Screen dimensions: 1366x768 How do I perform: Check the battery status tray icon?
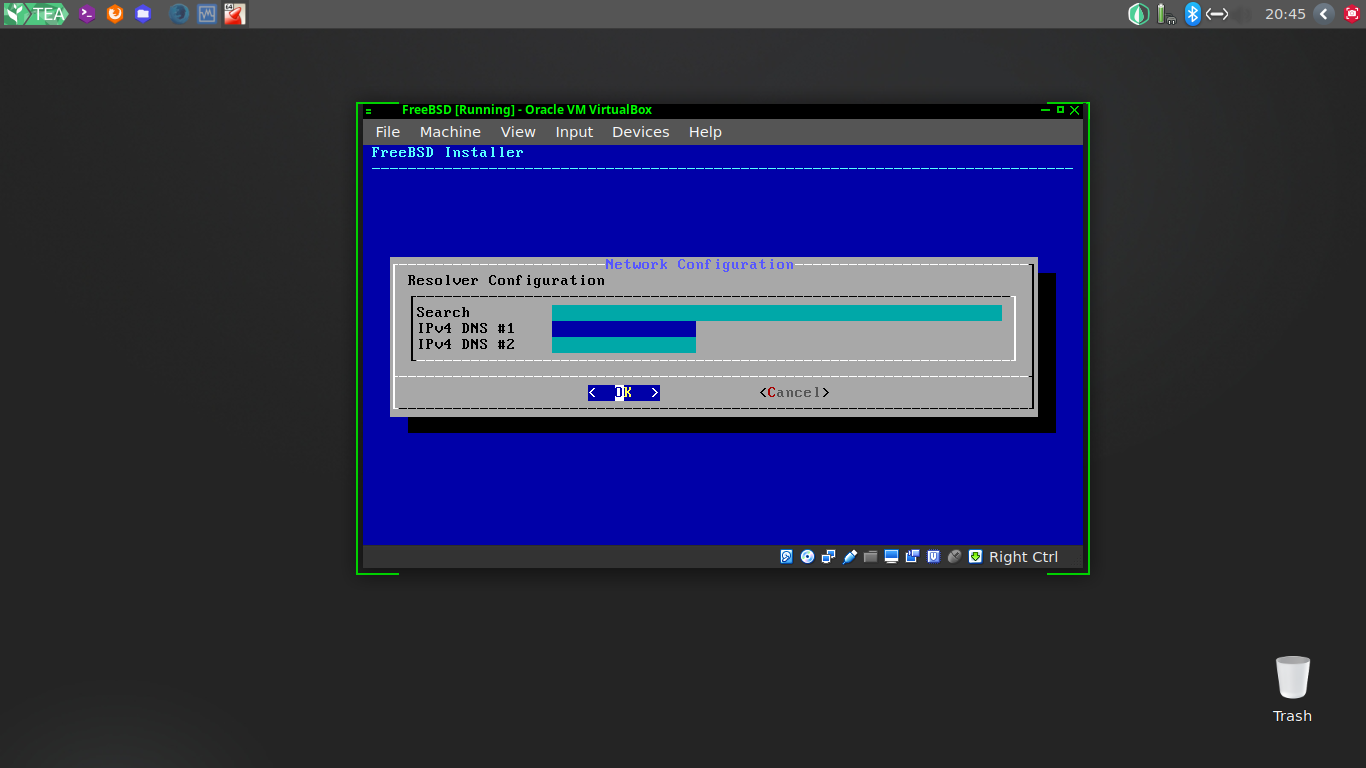(x=1165, y=14)
